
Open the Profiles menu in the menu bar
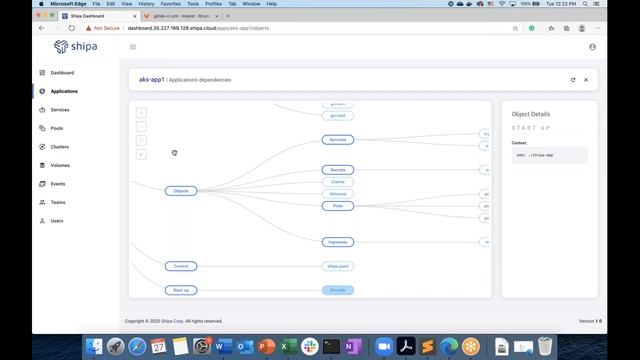(x=213, y=4)
